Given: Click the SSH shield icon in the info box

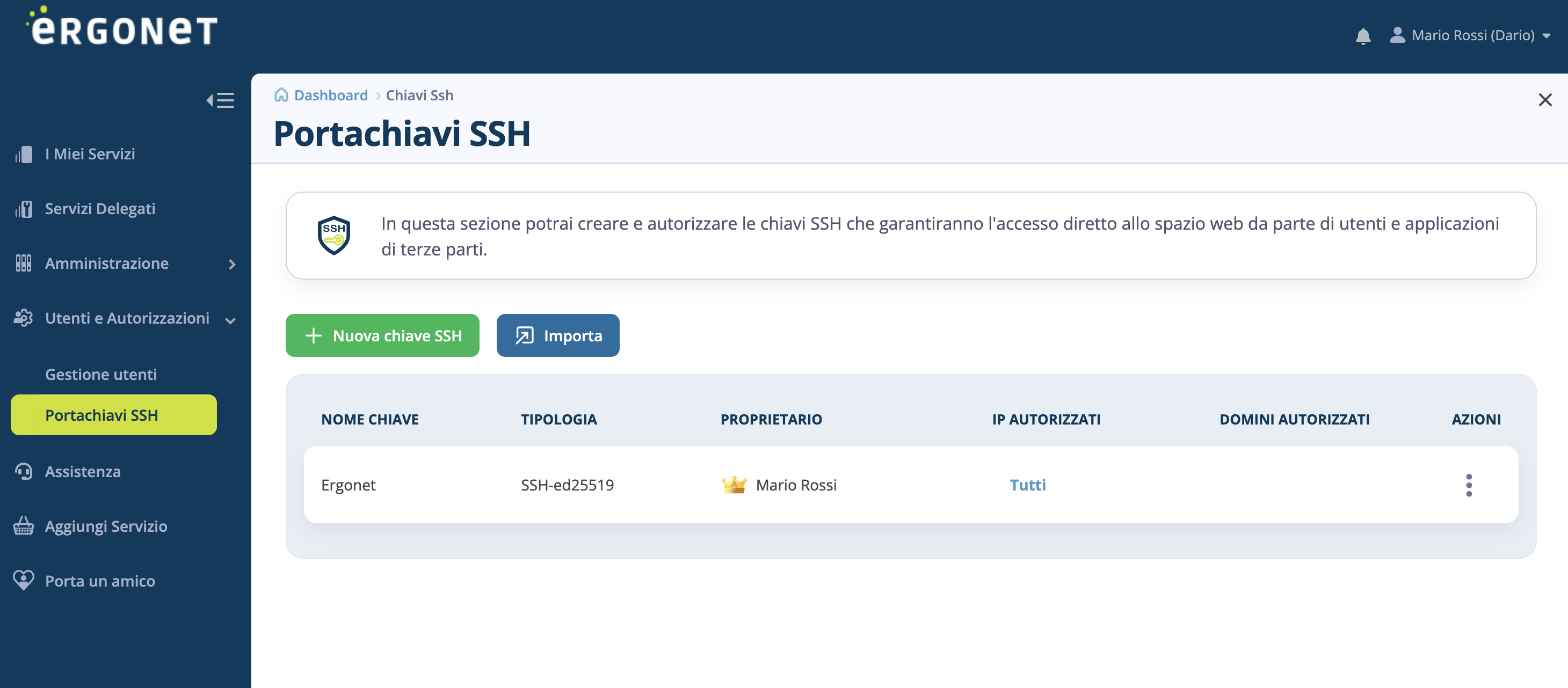Looking at the screenshot, I should (333, 236).
